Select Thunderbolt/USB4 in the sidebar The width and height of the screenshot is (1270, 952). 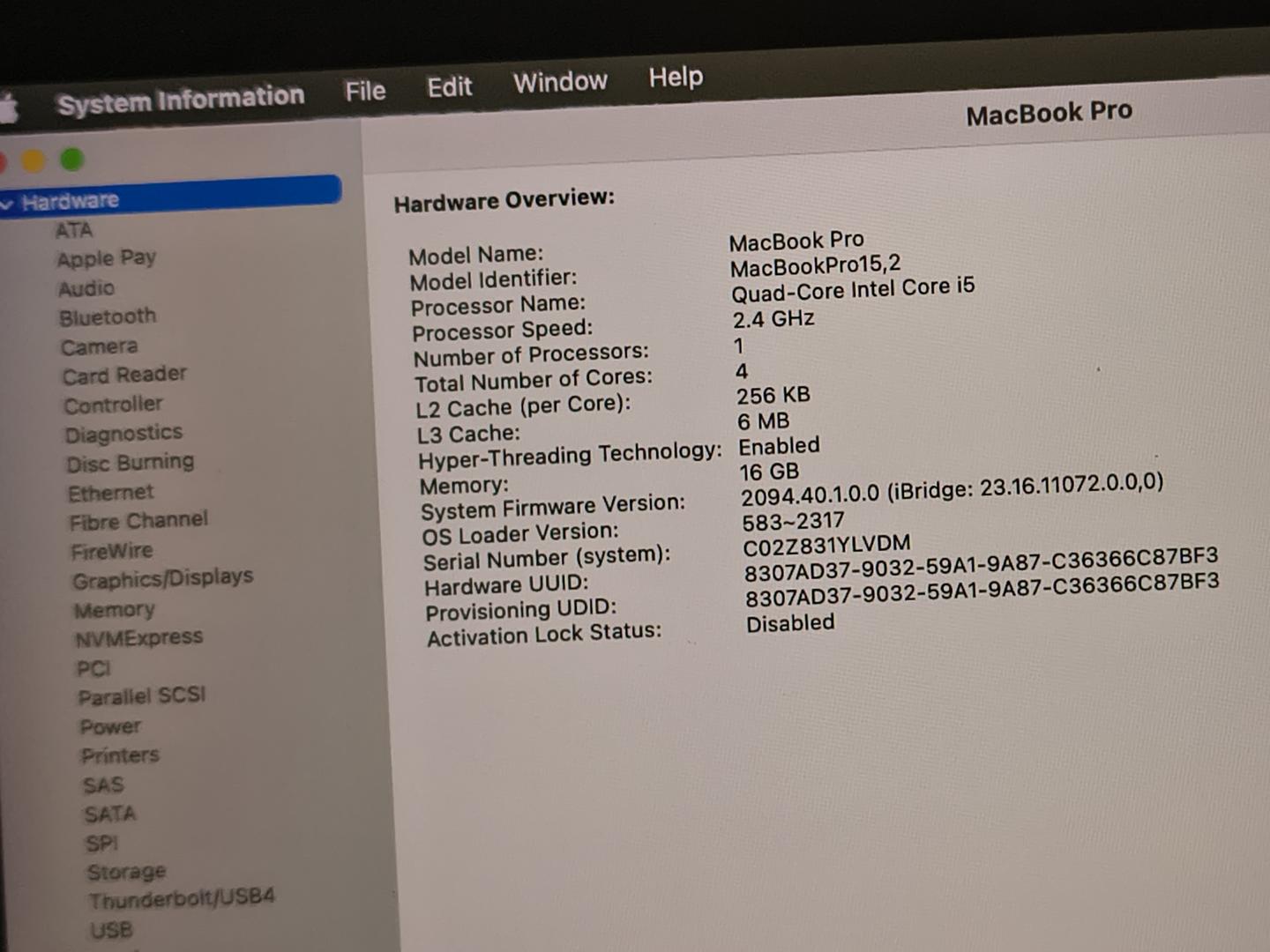(x=182, y=898)
